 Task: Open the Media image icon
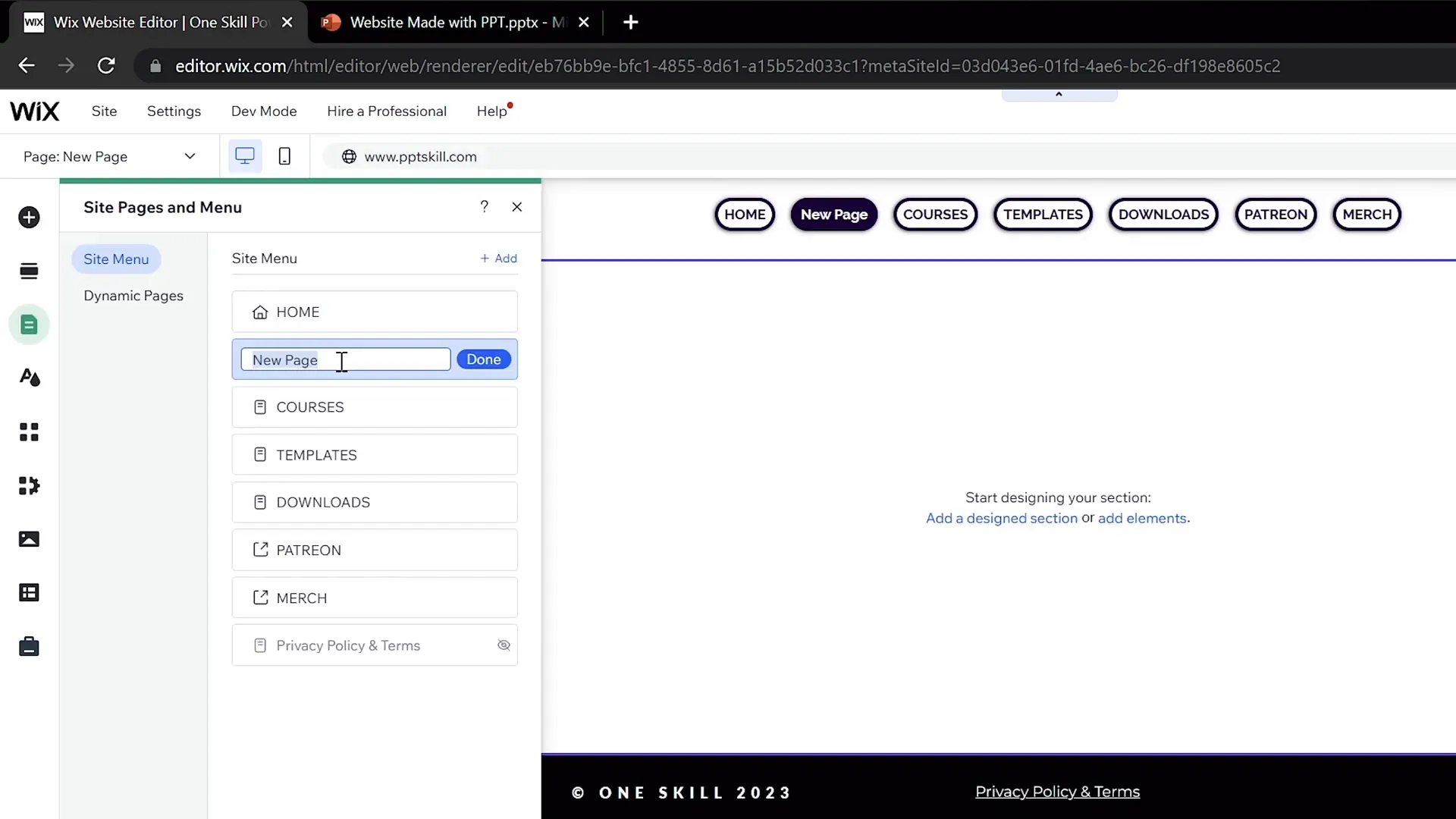(29, 539)
